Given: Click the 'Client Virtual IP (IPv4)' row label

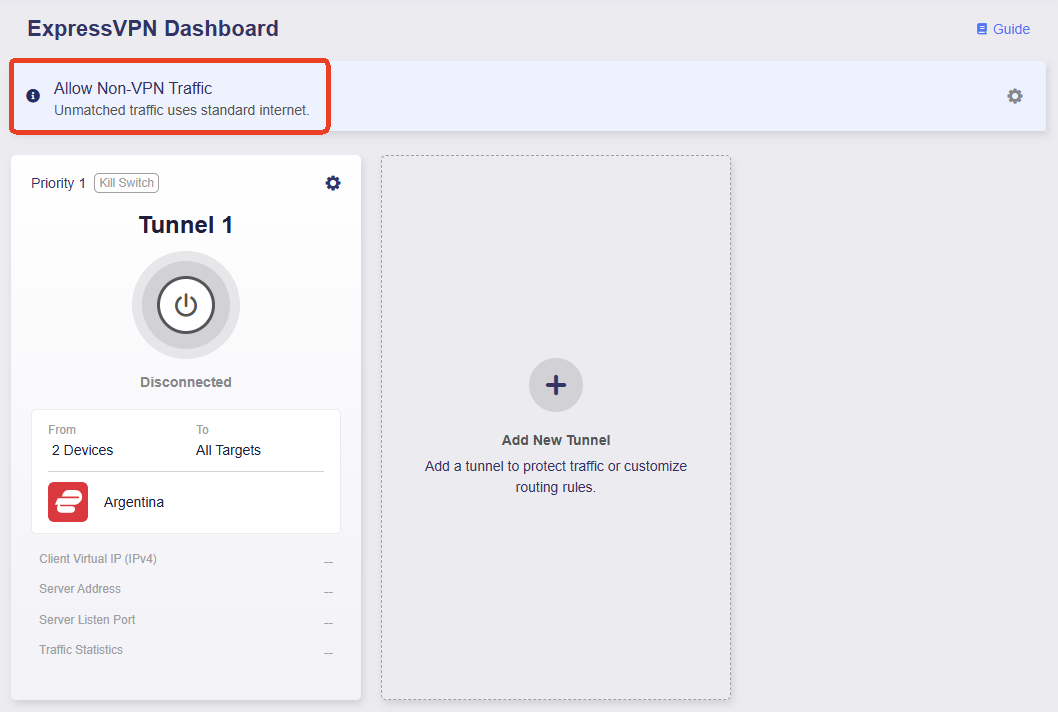Looking at the screenshot, I should tap(98, 559).
